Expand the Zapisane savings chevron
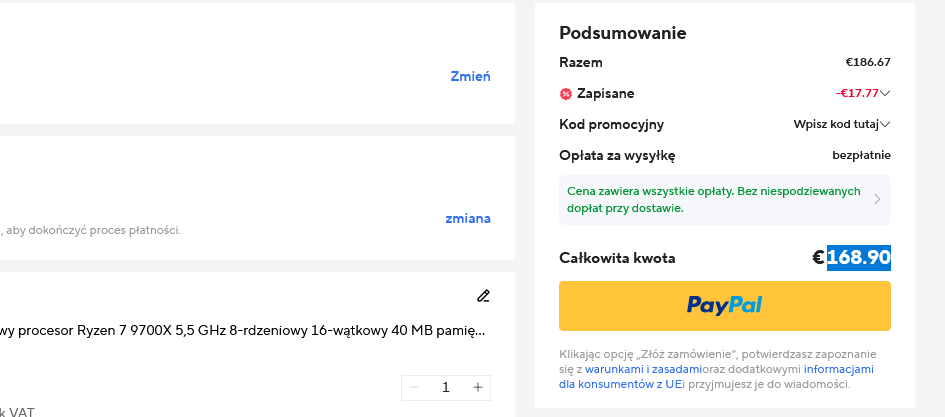This screenshot has width=945, height=417. (885, 93)
